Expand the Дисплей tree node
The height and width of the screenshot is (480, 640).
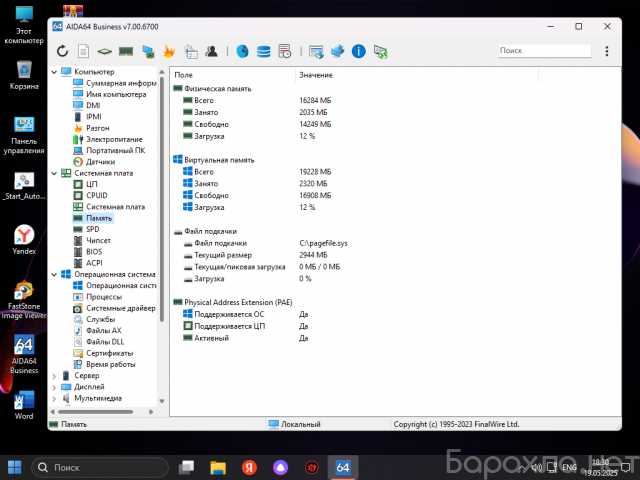point(54,387)
